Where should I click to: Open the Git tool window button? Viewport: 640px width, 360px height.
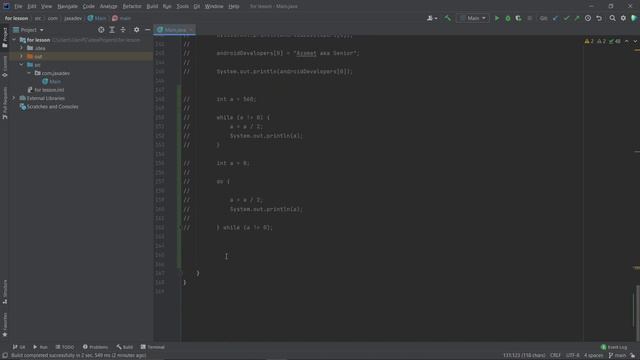(19, 347)
